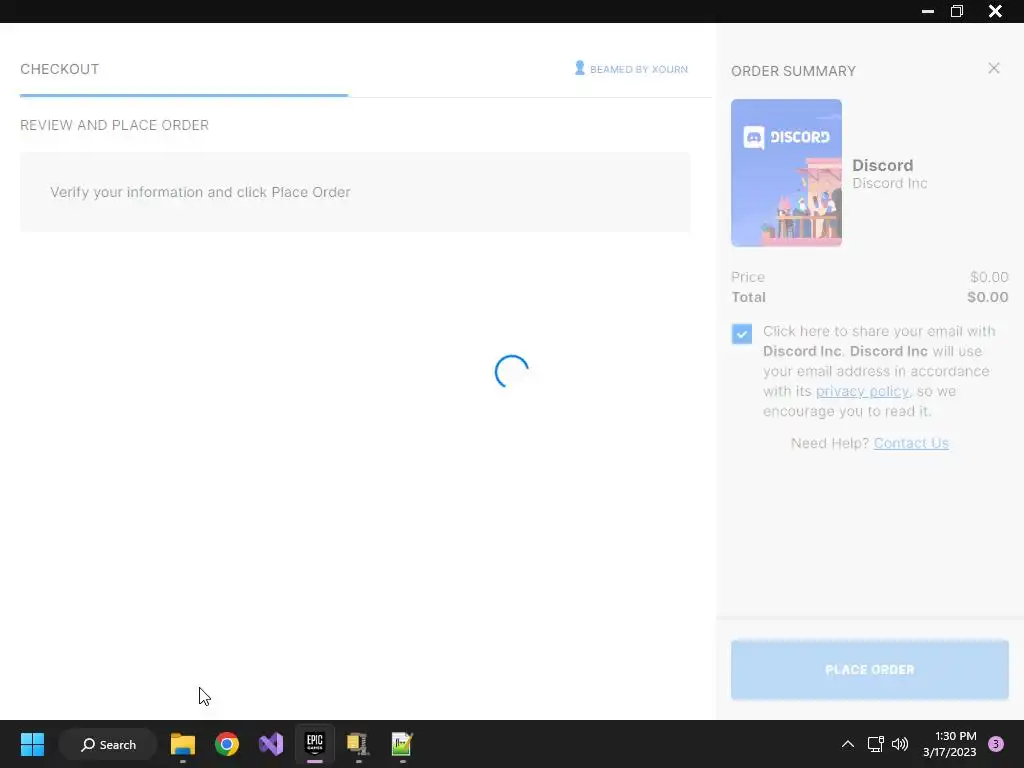Close the checkout window

pos(995,11)
